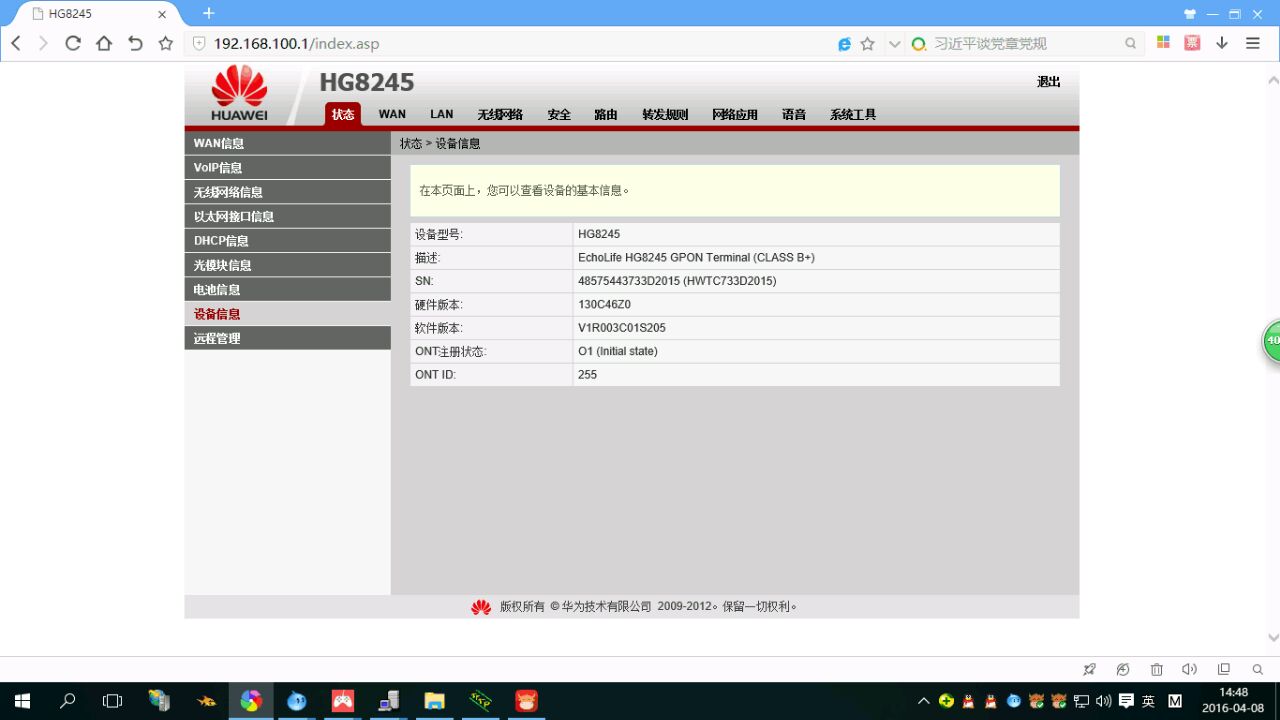This screenshot has width=1280, height=720.
Task: Open the 语音 voice tab
Action: (x=794, y=115)
